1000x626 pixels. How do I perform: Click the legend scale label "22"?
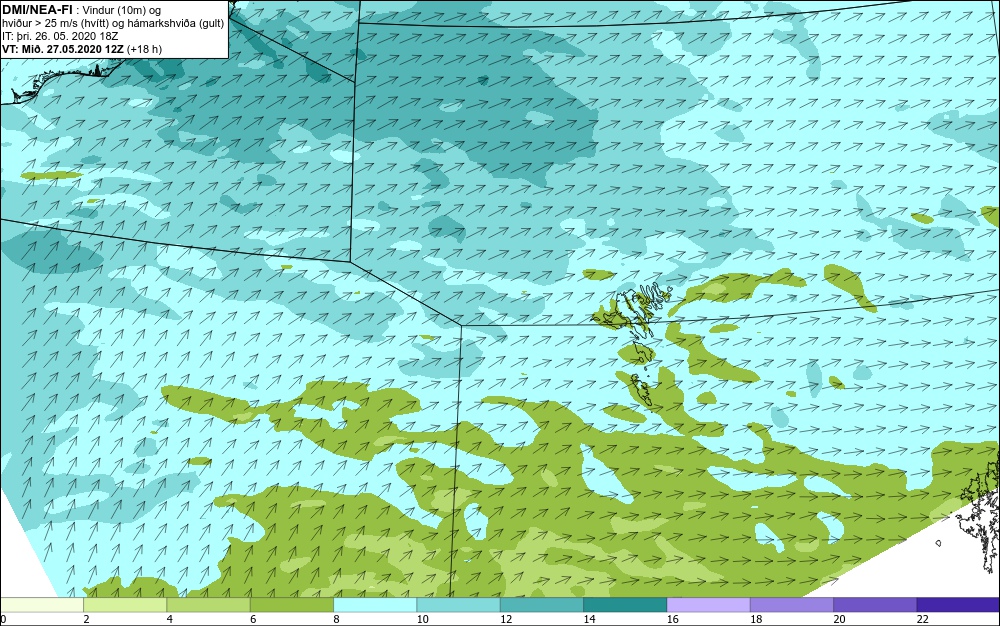coord(923,619)
